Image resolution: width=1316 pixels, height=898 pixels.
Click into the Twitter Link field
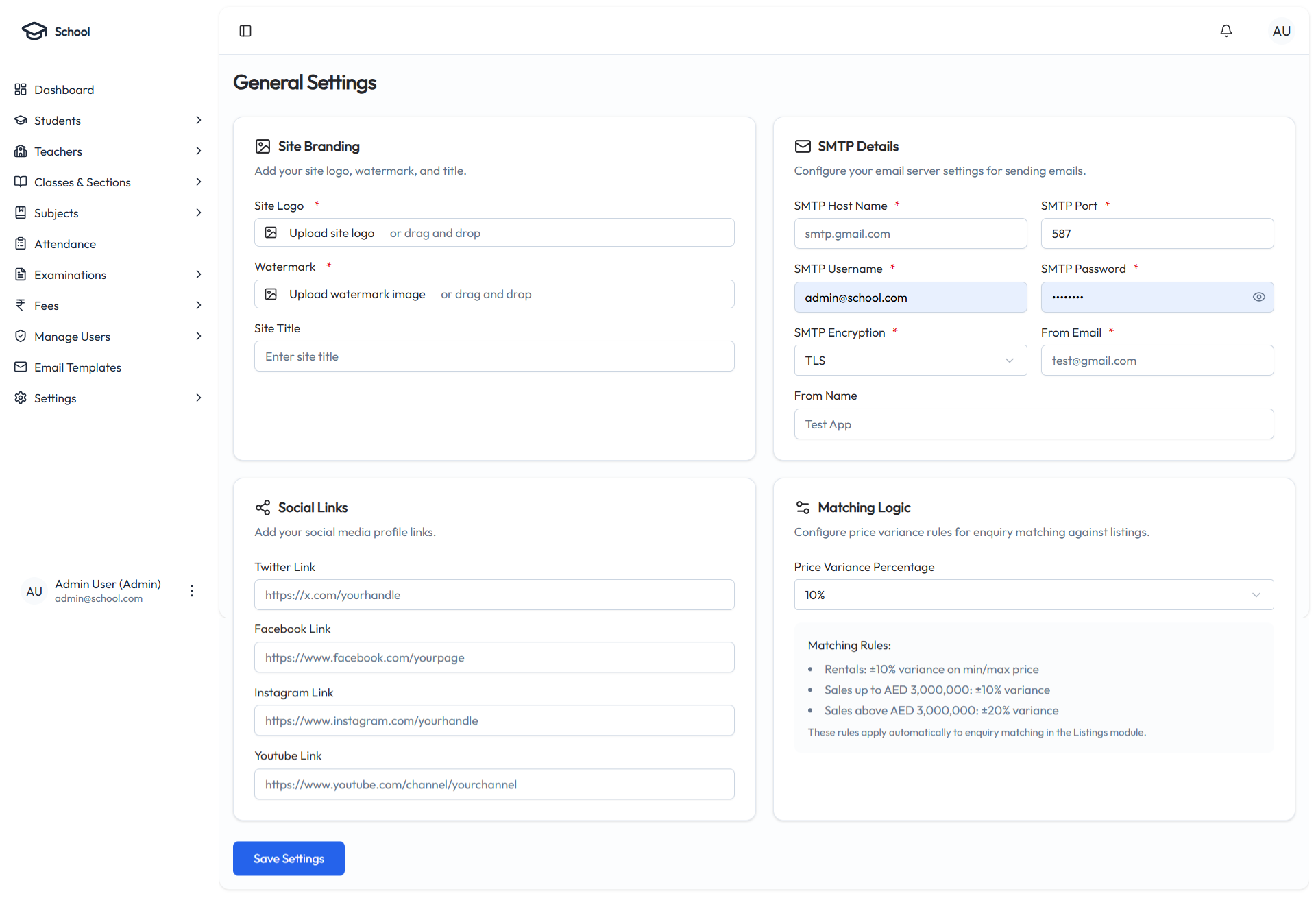tap(494, 595)
